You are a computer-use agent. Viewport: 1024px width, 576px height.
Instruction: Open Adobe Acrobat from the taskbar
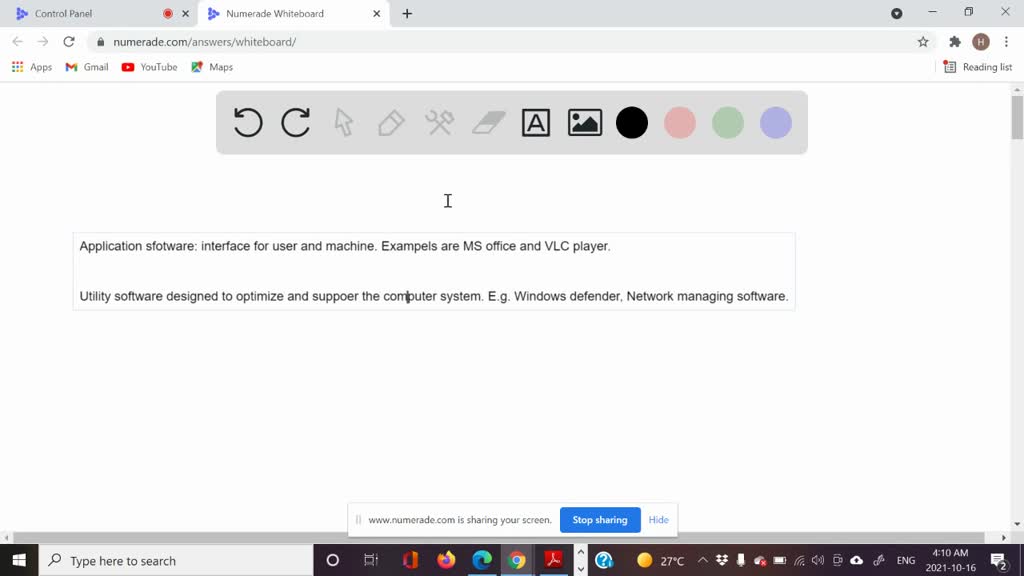click(553, 560)
